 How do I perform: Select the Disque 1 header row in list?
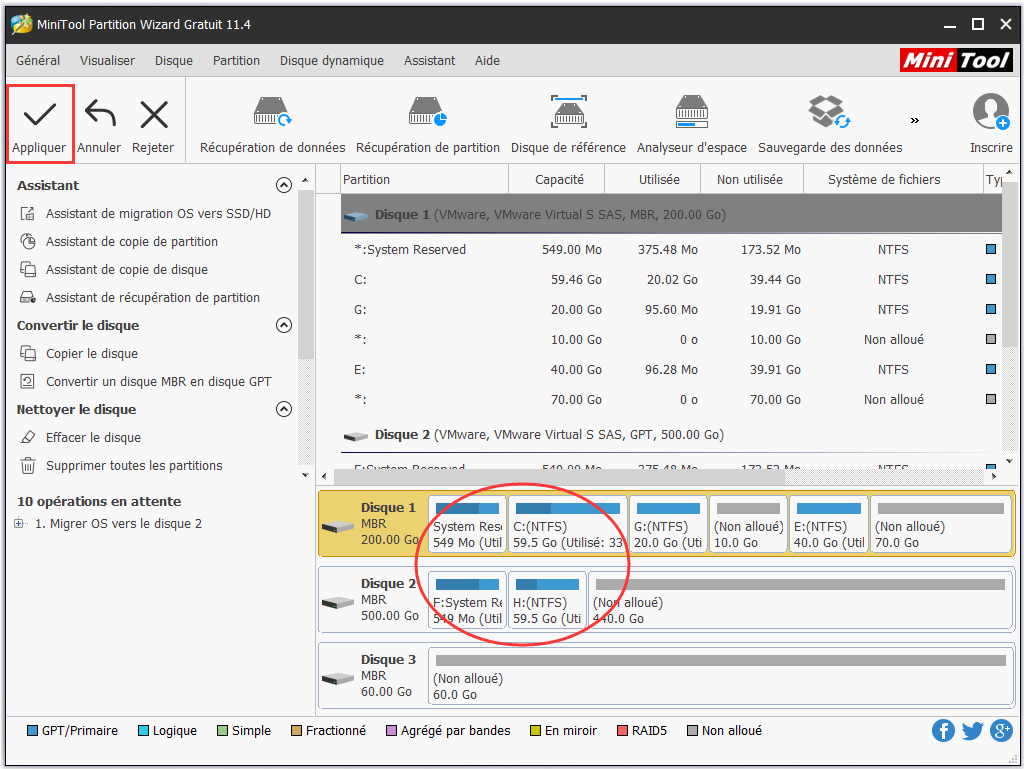(671, 214)
